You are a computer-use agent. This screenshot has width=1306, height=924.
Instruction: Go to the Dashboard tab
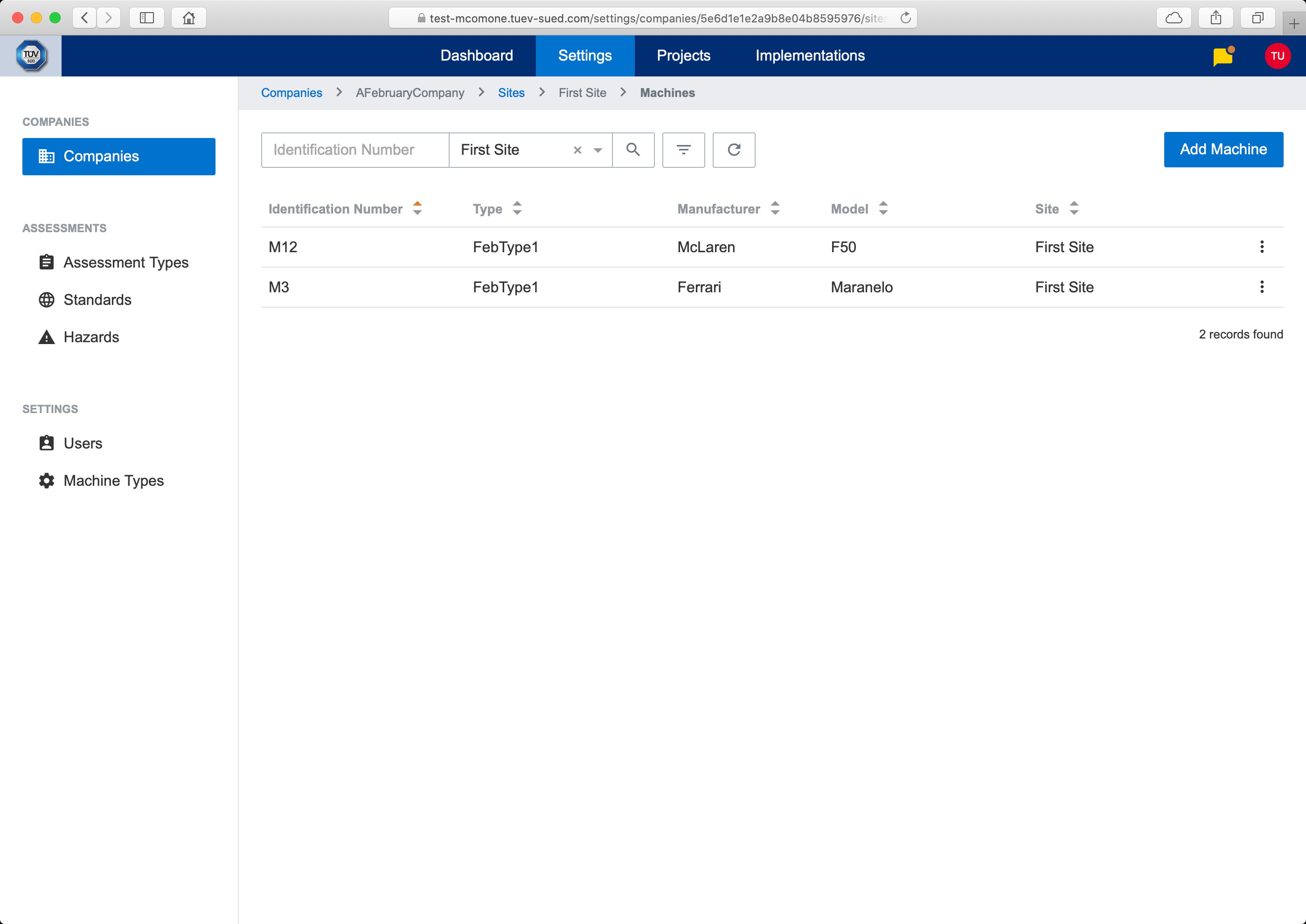click(477, 56)
